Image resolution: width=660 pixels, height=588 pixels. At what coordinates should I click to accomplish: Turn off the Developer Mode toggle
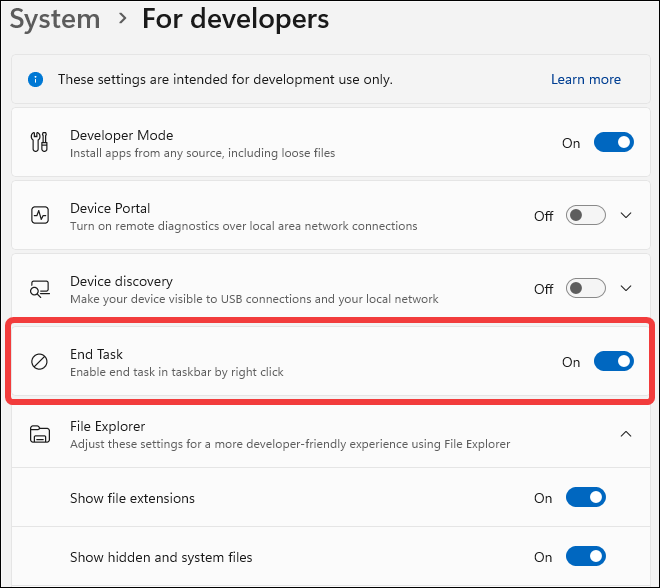[x=614, y=142]
